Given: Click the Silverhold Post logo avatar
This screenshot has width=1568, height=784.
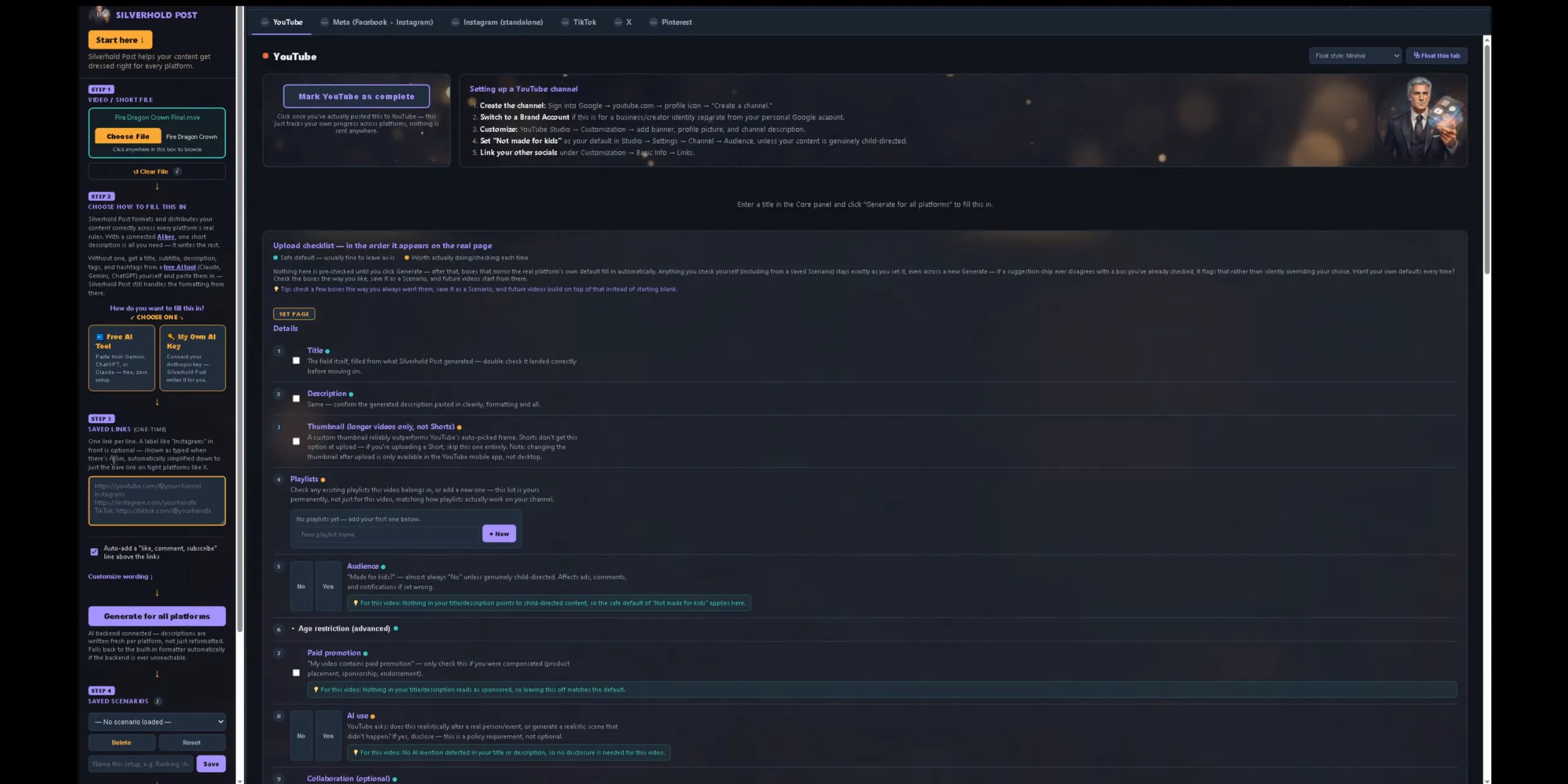Looking at the screenshot, I should click(x=100, y=14).
